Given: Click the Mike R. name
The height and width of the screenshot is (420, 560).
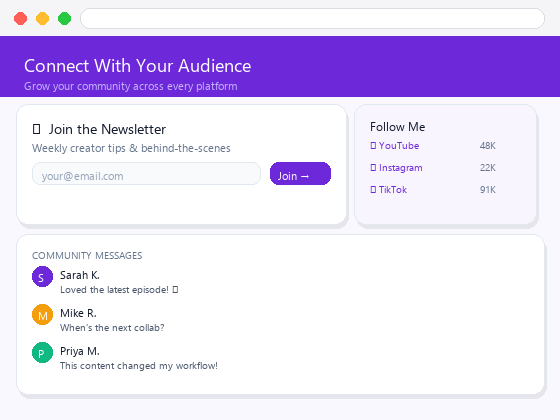Looking at the screenshot, I should pos(78,313).
